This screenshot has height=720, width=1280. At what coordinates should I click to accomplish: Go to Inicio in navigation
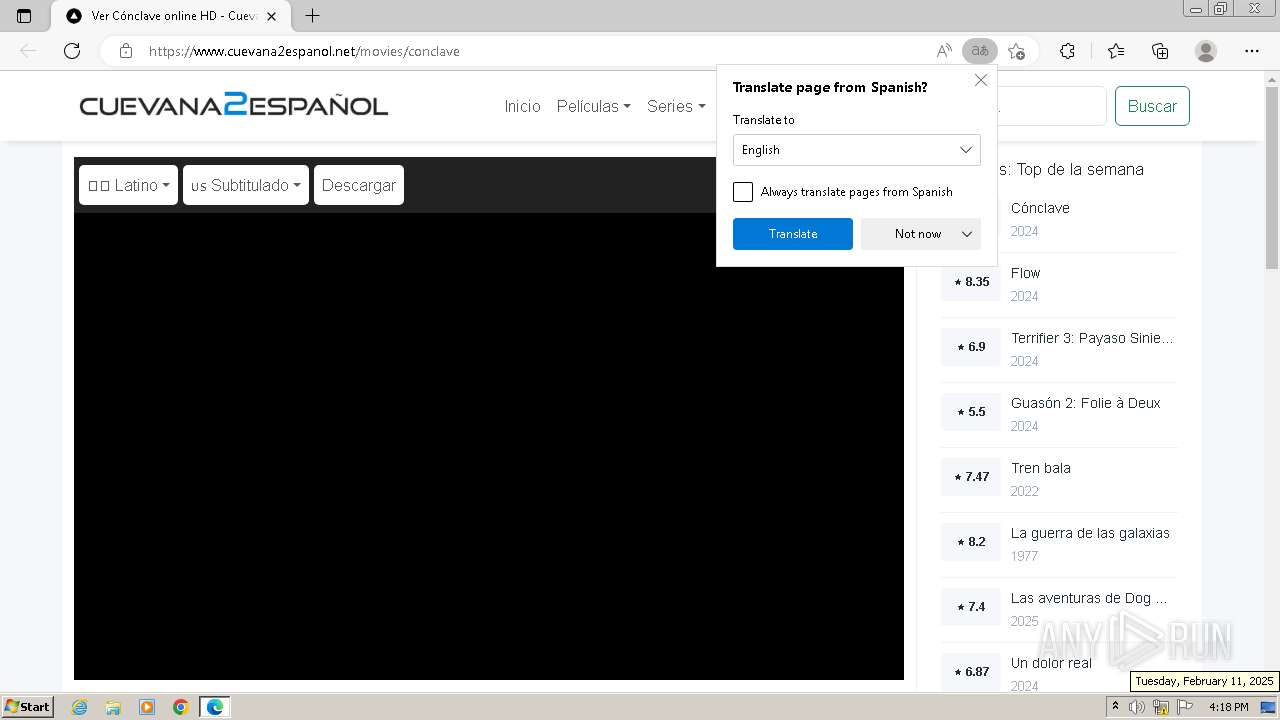pos(522,106)
